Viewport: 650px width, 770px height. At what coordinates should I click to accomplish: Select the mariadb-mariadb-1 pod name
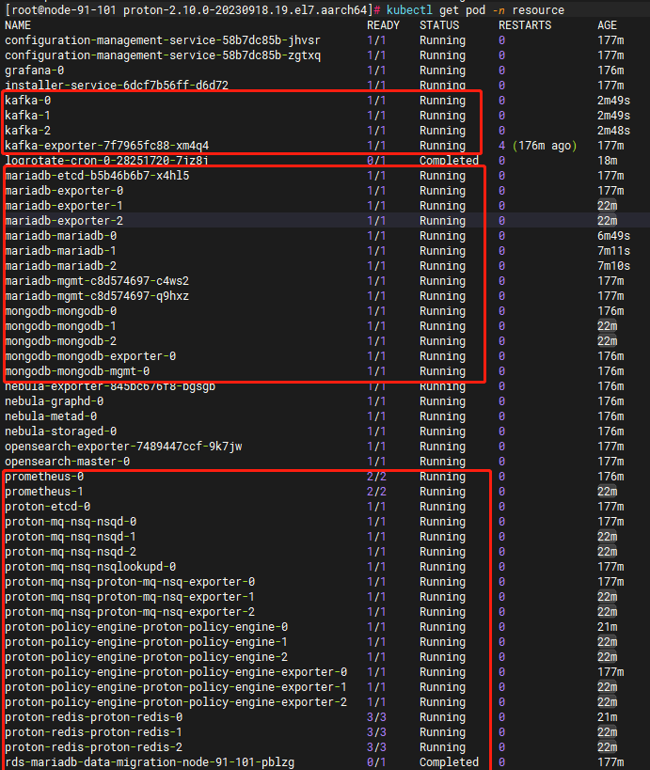point(61,250)
